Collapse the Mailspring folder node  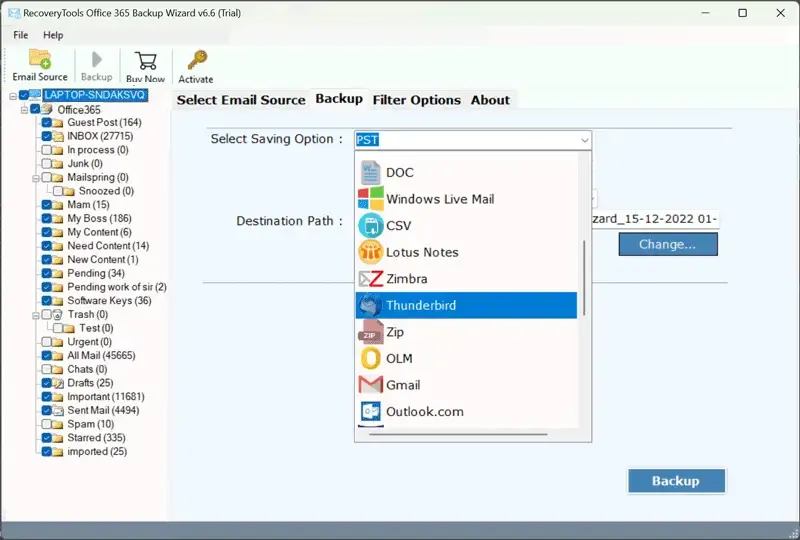(35, 177)
